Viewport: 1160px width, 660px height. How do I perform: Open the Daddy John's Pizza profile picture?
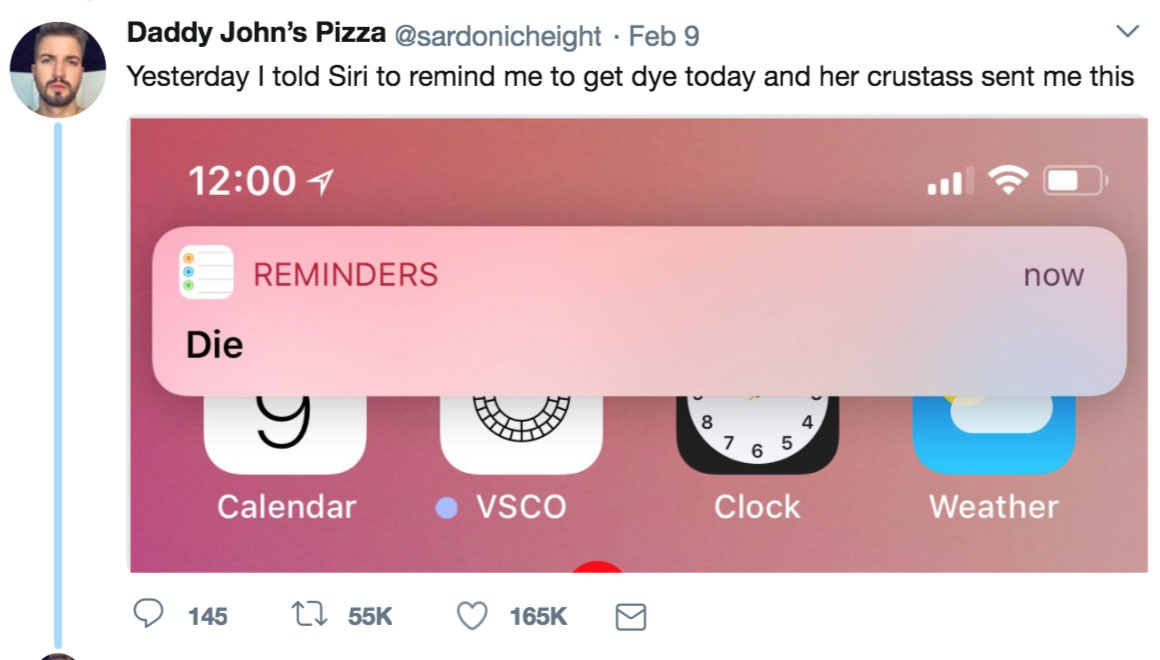click(x=58, y=70)
